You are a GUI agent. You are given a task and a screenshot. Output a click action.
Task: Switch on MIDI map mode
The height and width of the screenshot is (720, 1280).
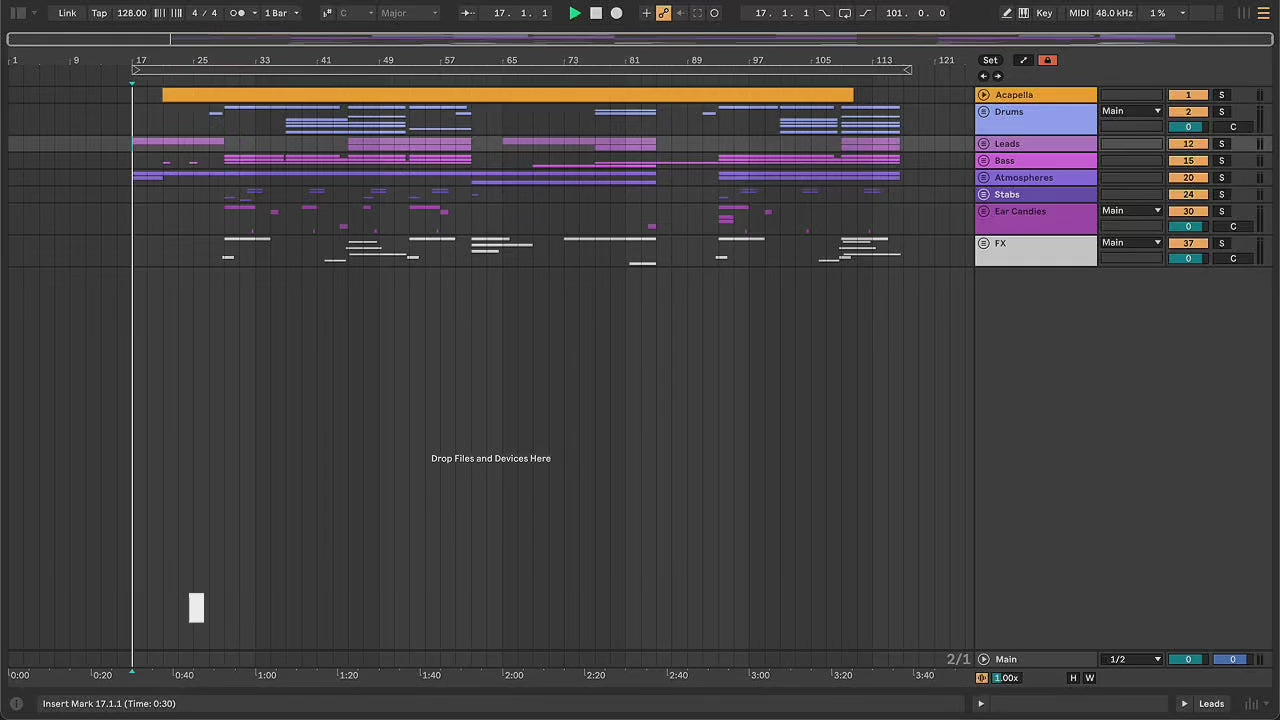point(1078,13)
